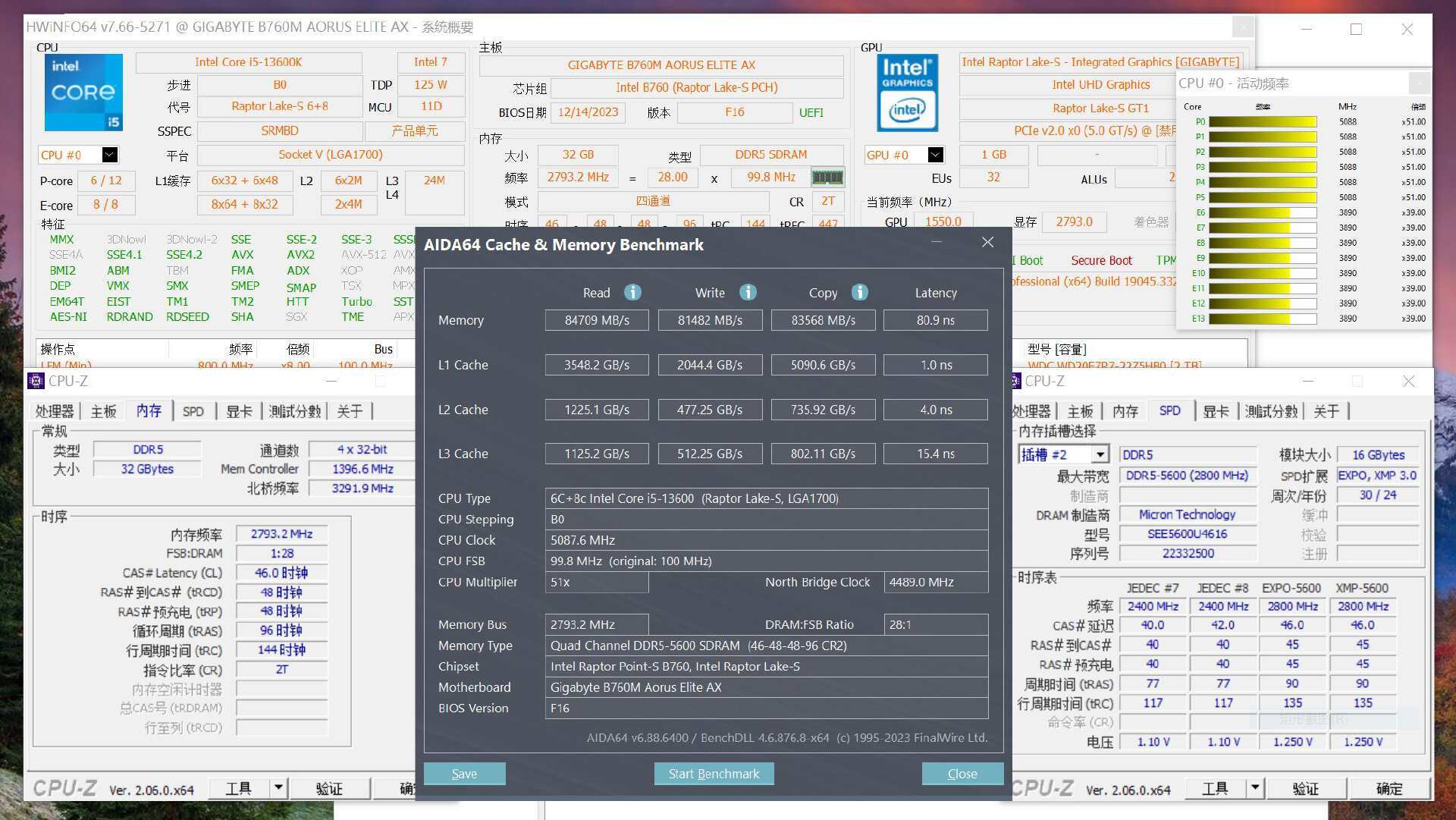Click 验证 button in left CPU-Z
Viewport: 1456px width, 820px height.
(329, 788)
